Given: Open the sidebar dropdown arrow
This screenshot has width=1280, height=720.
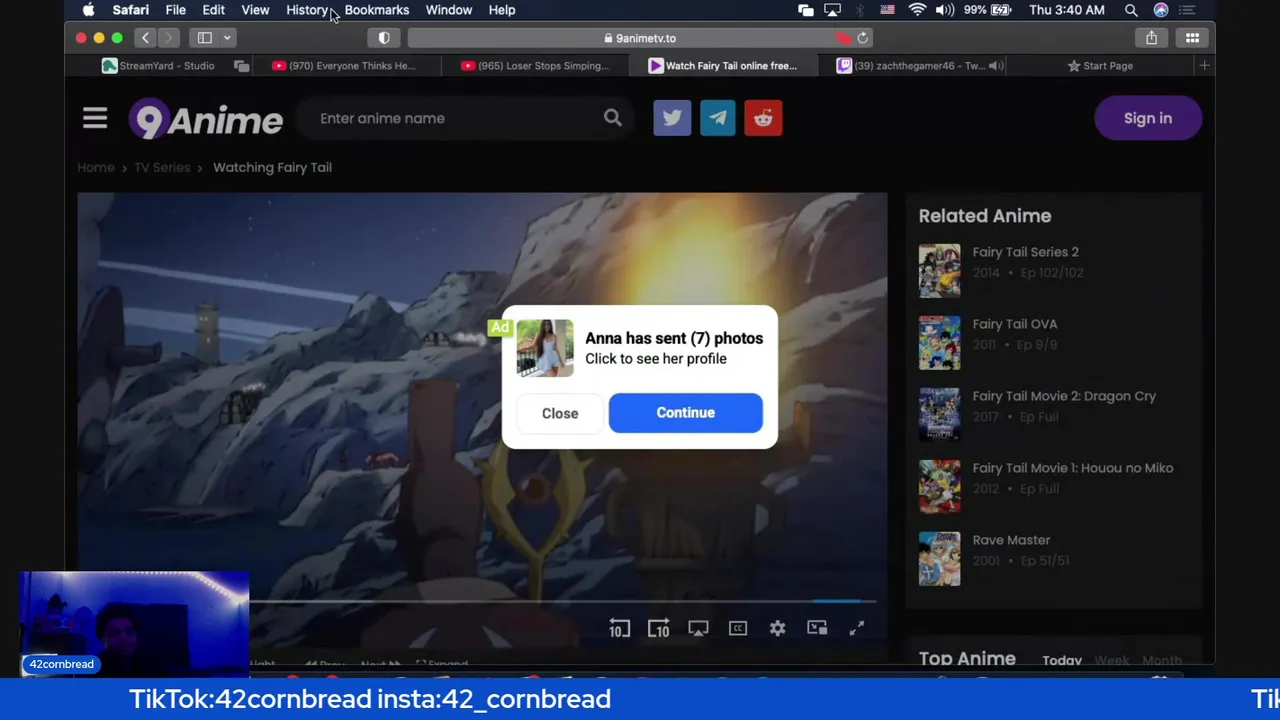Looking at the screenshot, I should pos(227,38).
